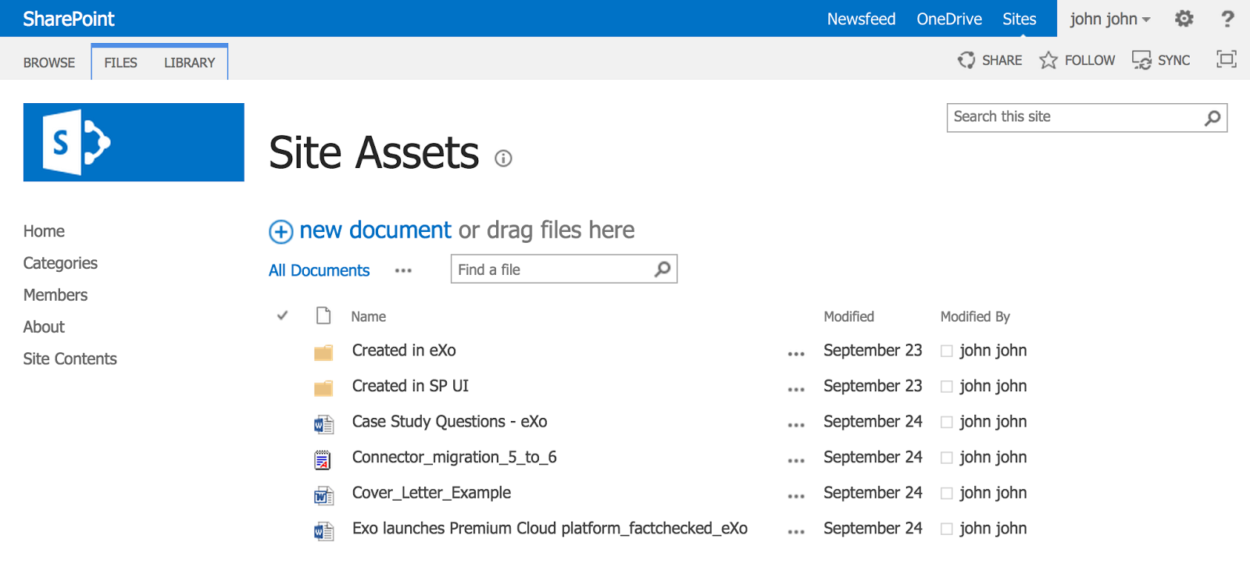Click the search magnifier in Find a file

pyautogui.click(x=662, y=268)
